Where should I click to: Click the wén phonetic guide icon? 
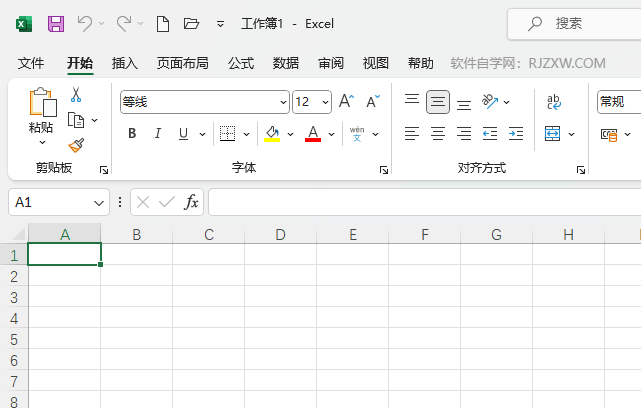[357, 134]
